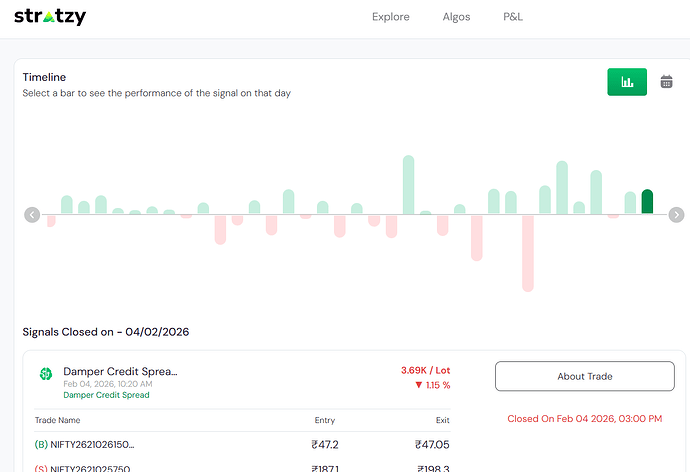This screenshot has height=472, width=690.
Task: Select the longest red bar in timeline
Action: point(527,252)
